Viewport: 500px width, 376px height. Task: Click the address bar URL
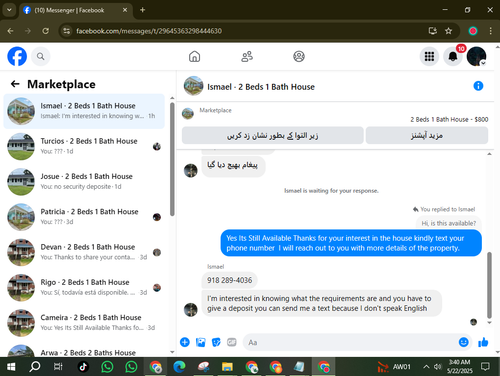pyautogui.click(x=149, y=31)
